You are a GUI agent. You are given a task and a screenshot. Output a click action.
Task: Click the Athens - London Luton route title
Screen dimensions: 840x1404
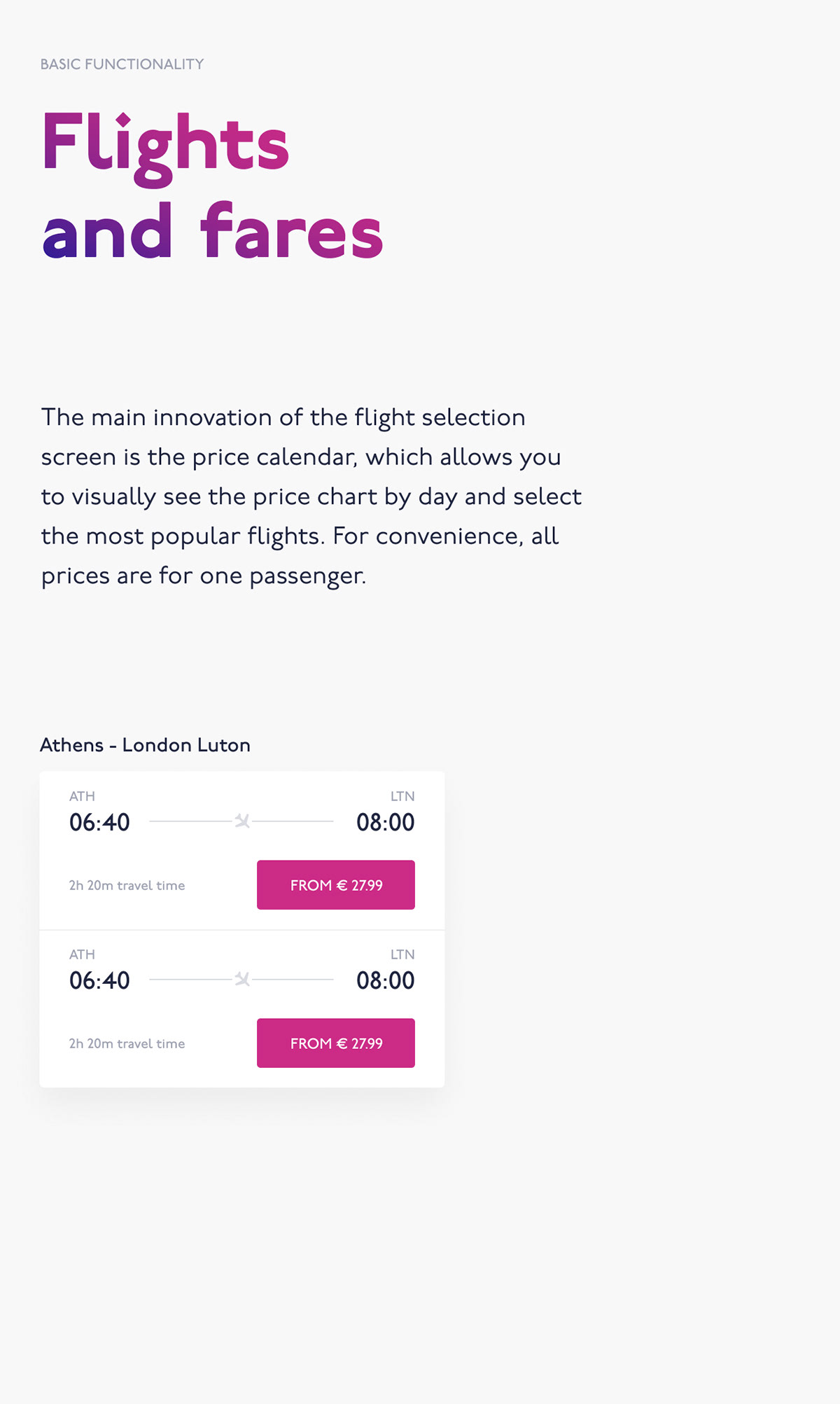point(145,745)
